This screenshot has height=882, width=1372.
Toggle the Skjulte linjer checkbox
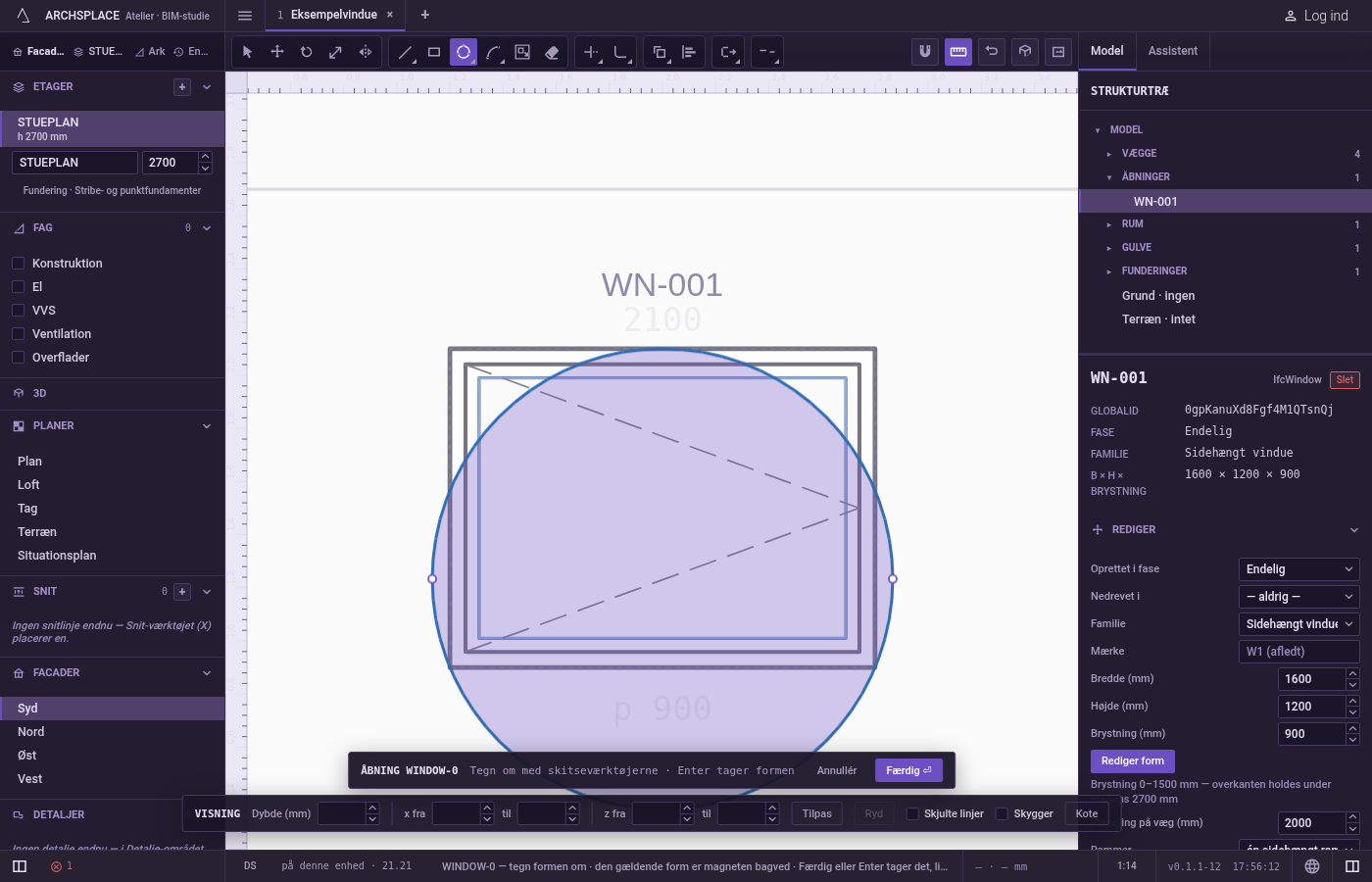912,813
